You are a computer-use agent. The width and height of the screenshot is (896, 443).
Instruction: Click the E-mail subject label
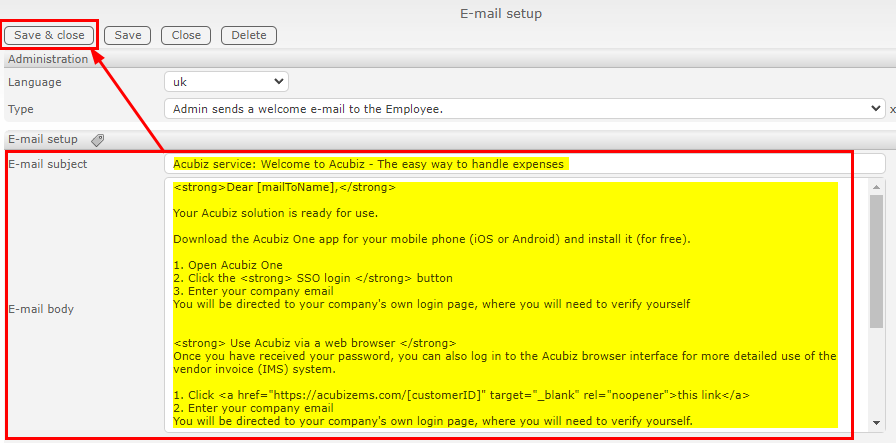[47, 164]
